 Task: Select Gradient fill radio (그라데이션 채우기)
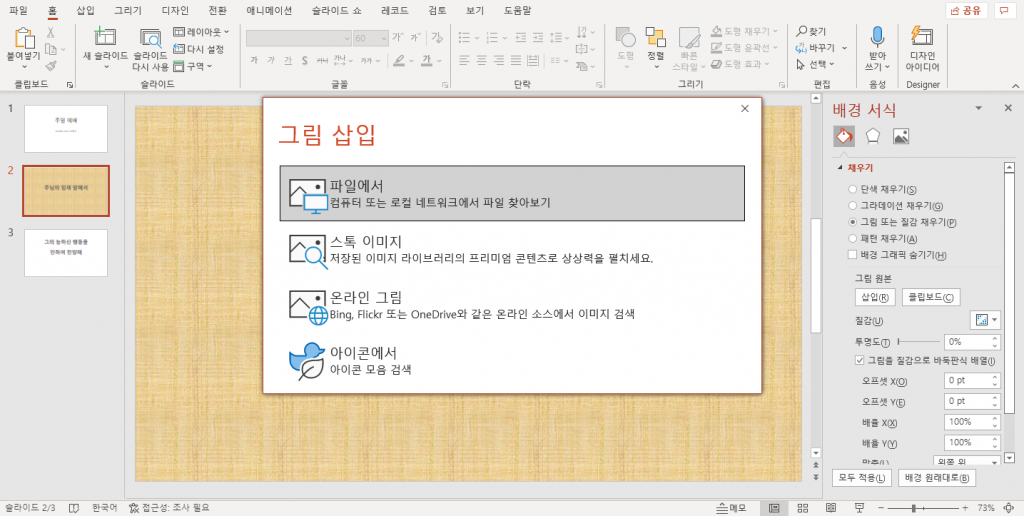(852, 206)
